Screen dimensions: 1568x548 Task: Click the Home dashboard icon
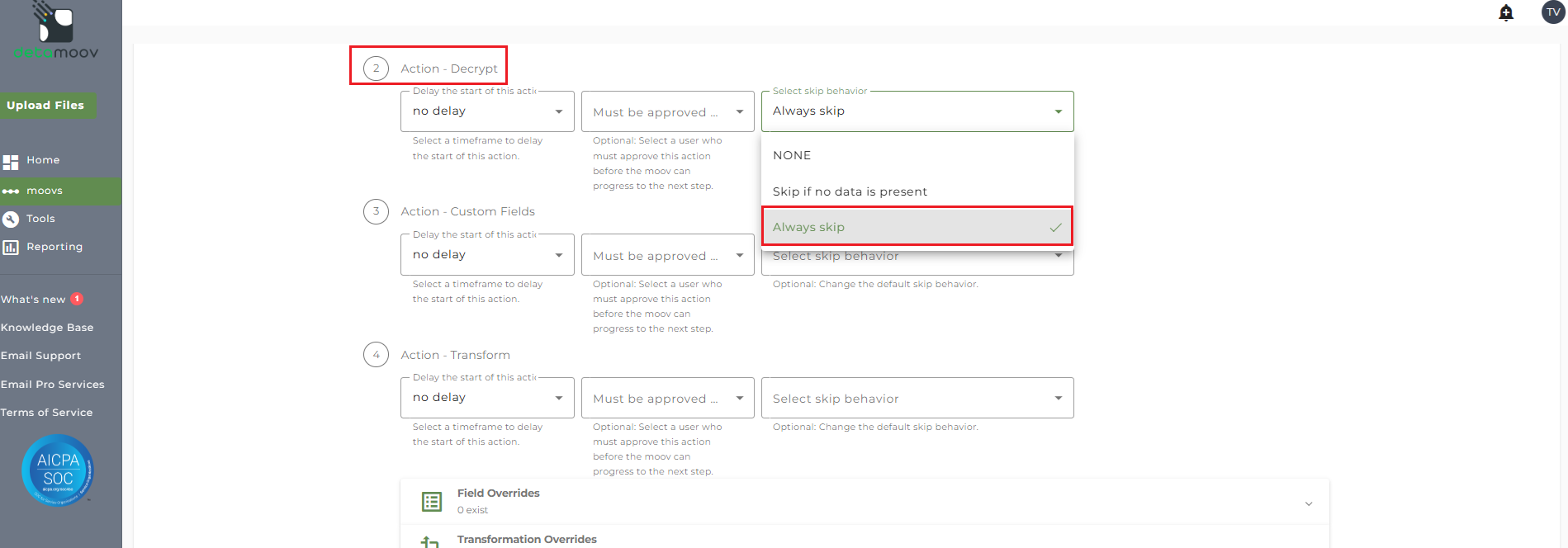pos(11,161)
